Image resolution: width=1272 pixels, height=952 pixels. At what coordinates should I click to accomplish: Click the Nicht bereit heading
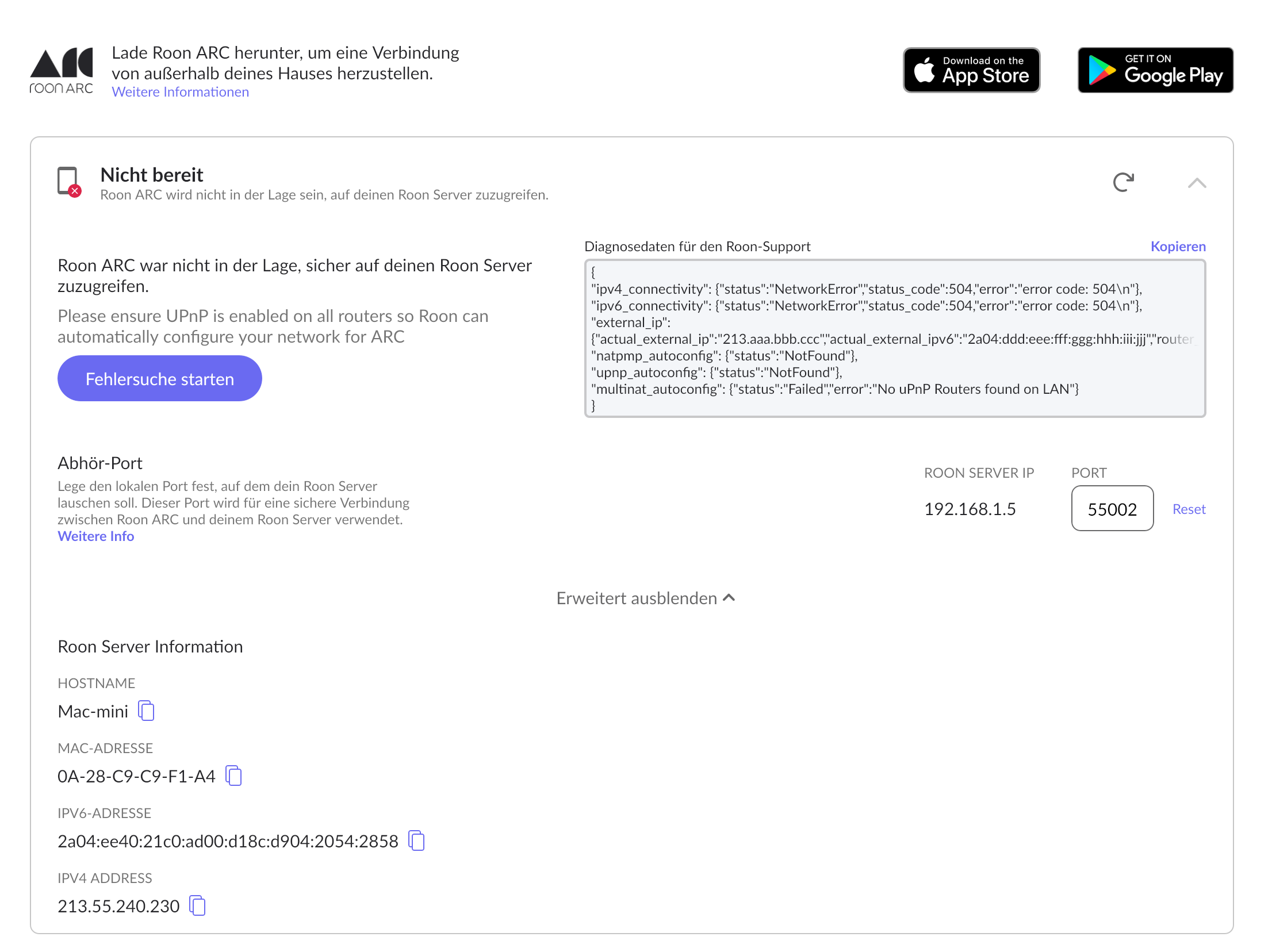(152, 174)
